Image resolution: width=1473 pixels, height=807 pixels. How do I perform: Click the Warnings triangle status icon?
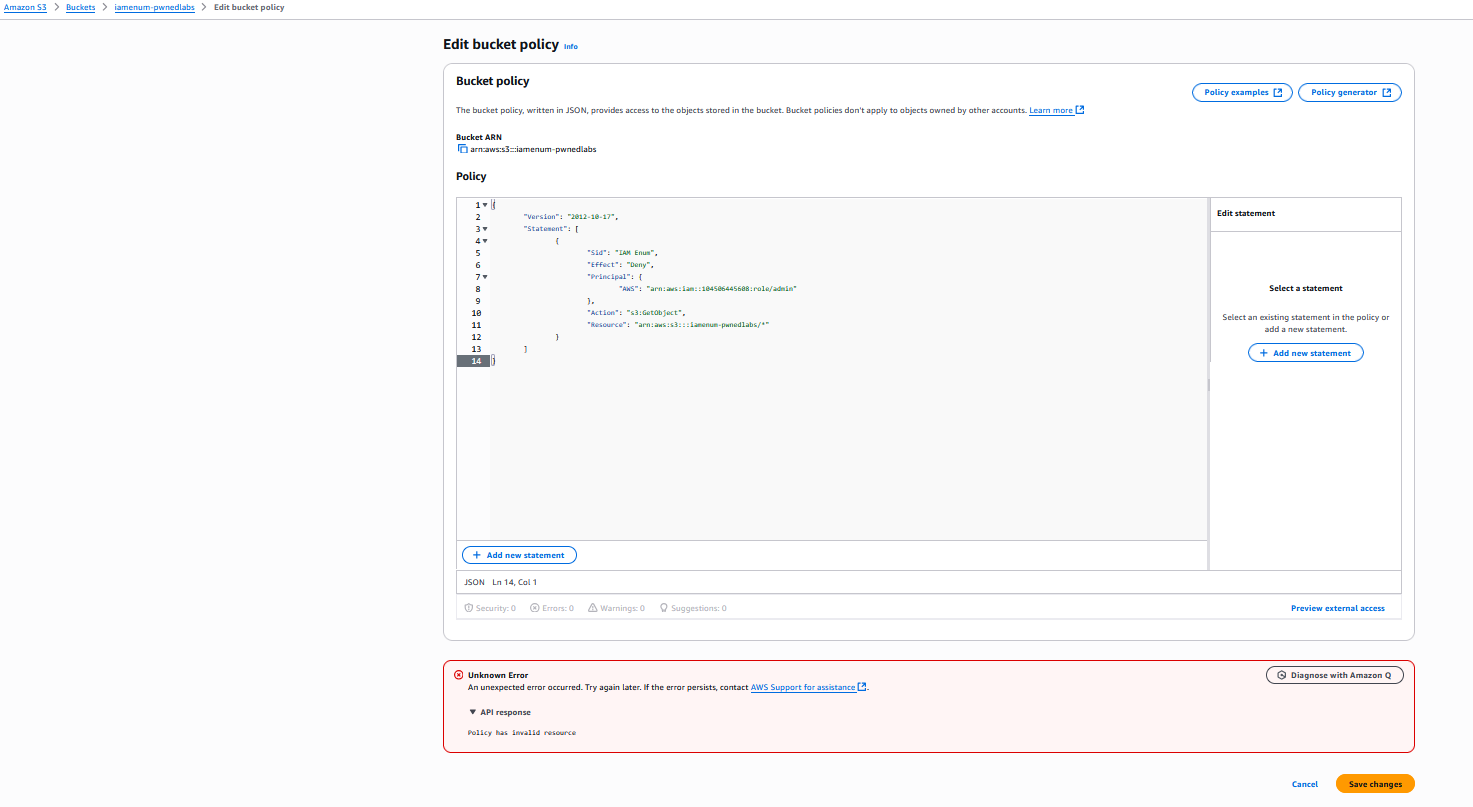(593, 608)
